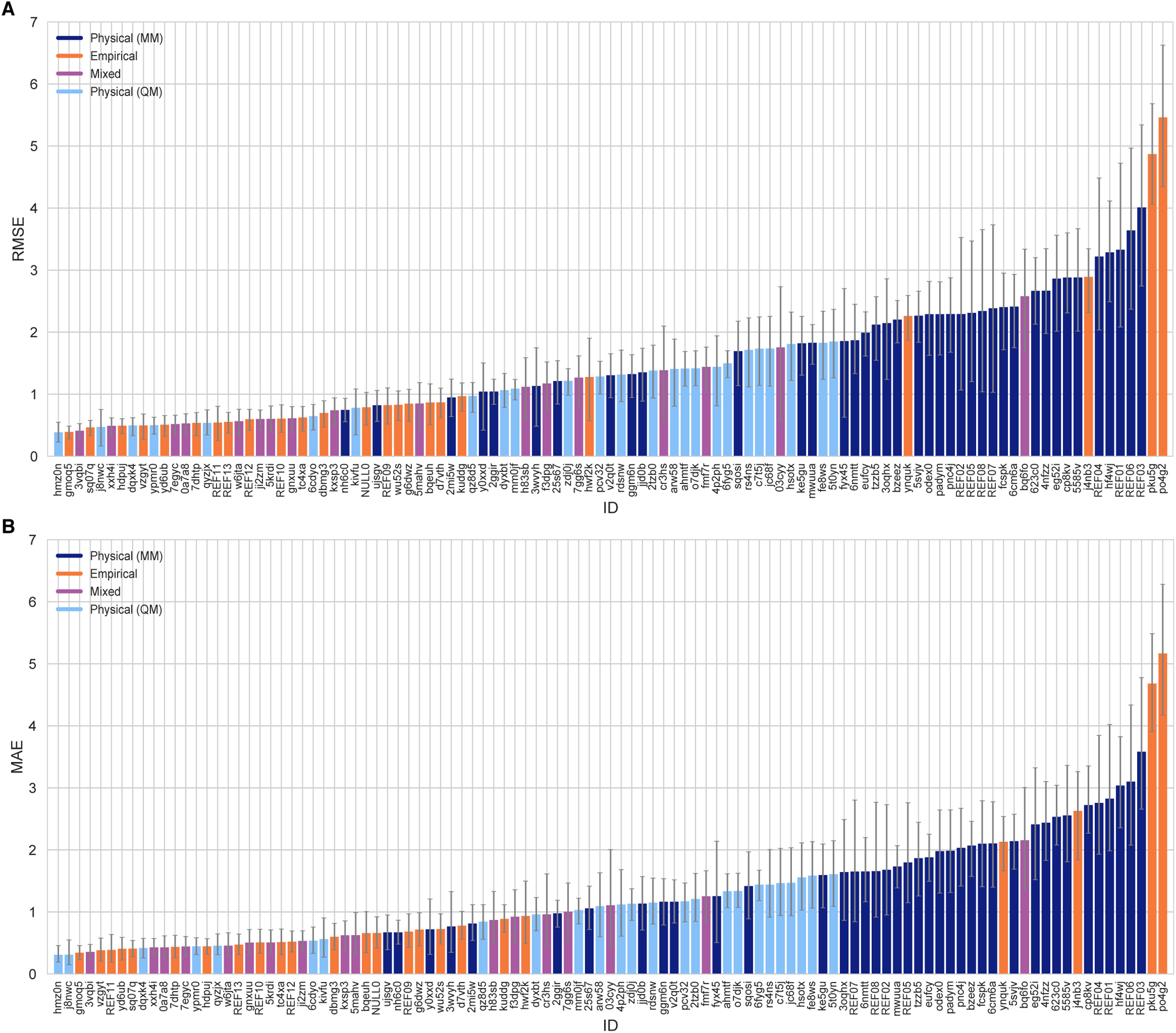Click the purple Mixed swatch in RMSE legend
Screen dimensions: 1176x1033
tap(70, 74)
